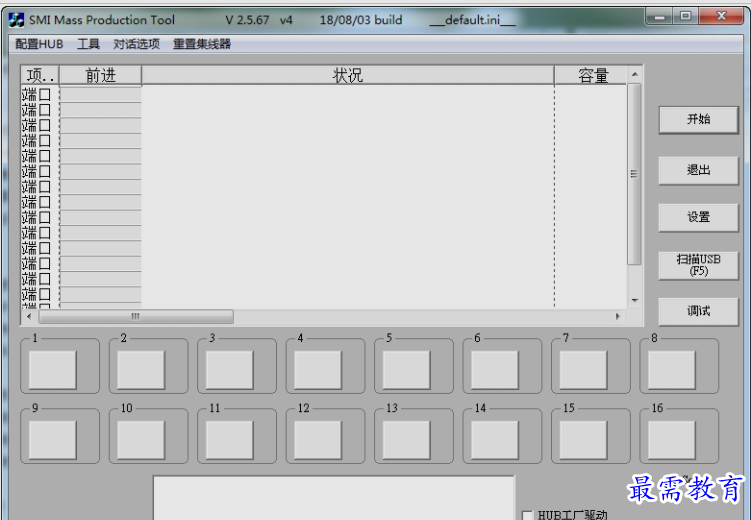
Task: Click the list's vertical scrollbar up arrow
Action: point(635,74)
